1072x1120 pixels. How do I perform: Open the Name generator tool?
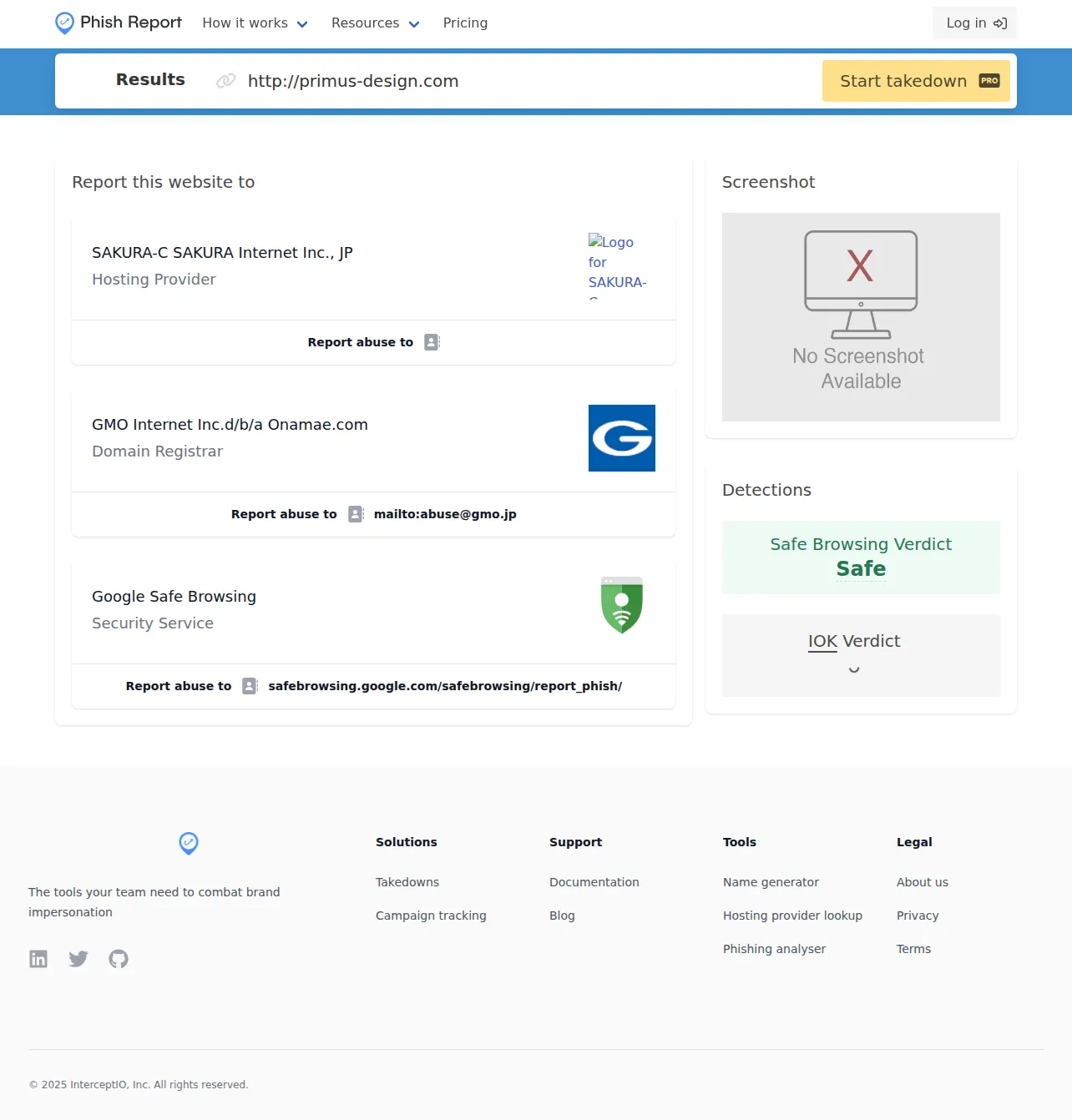pos(771,882)
